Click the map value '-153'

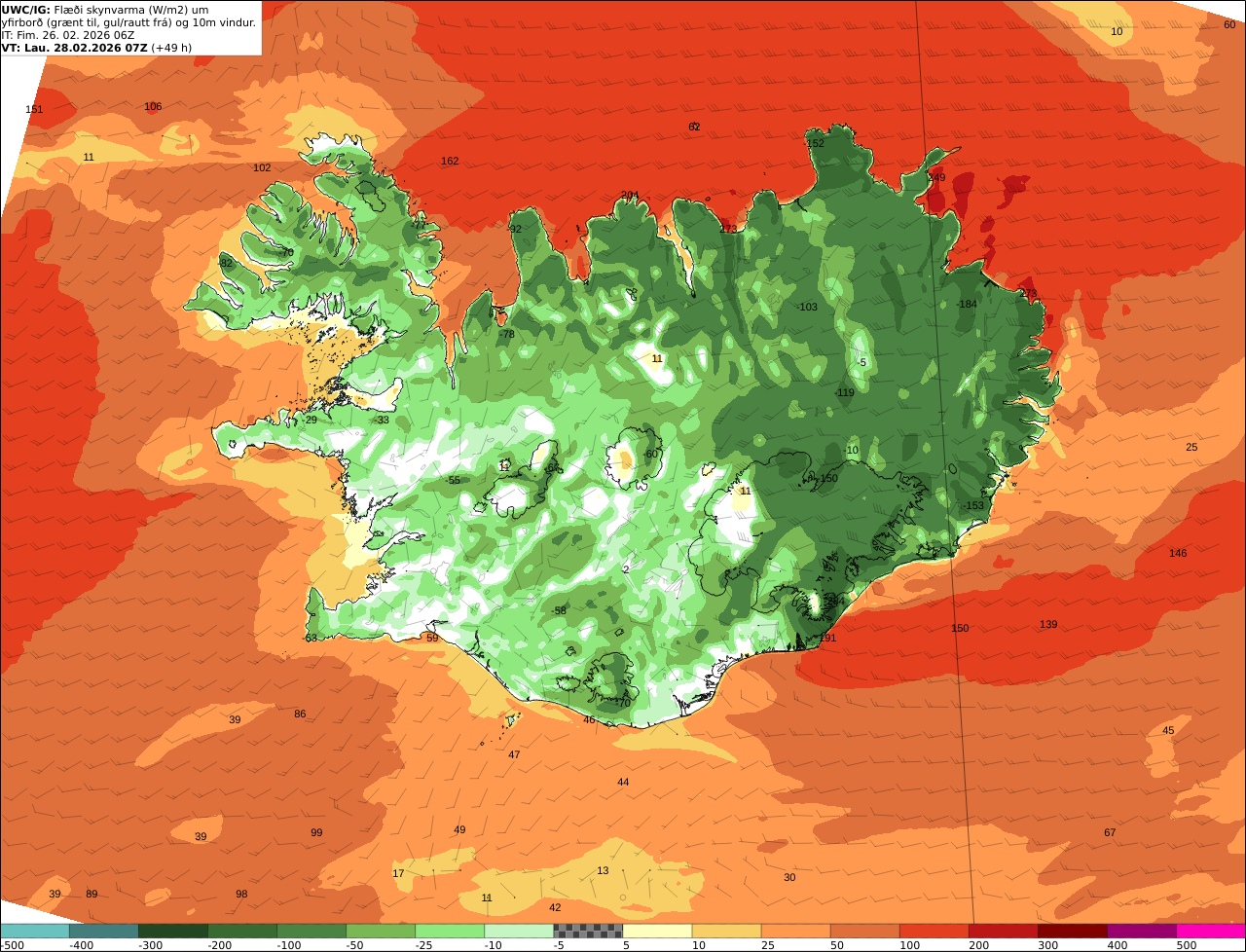pos(973,505)
